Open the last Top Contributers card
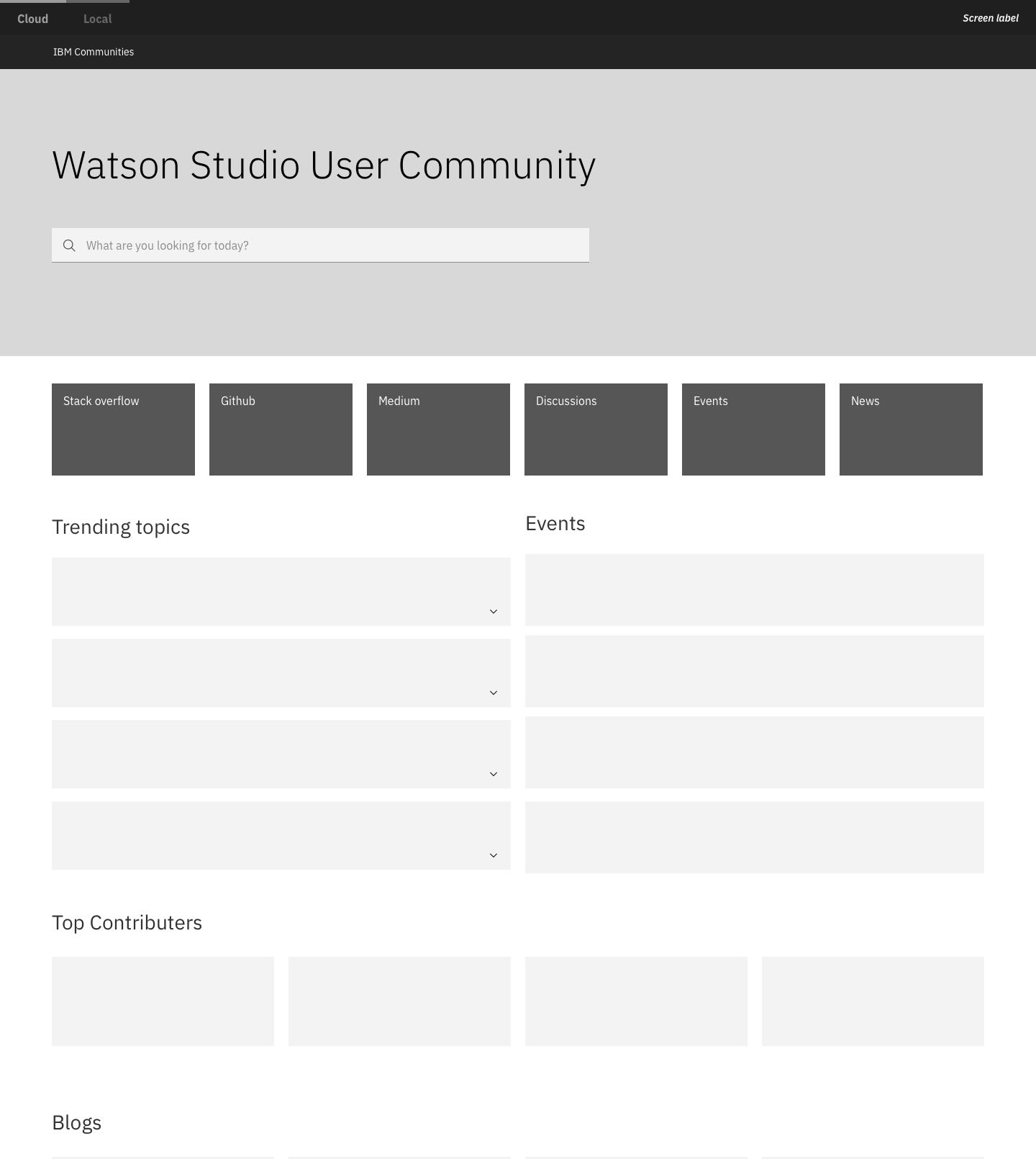 point(873,1001)
